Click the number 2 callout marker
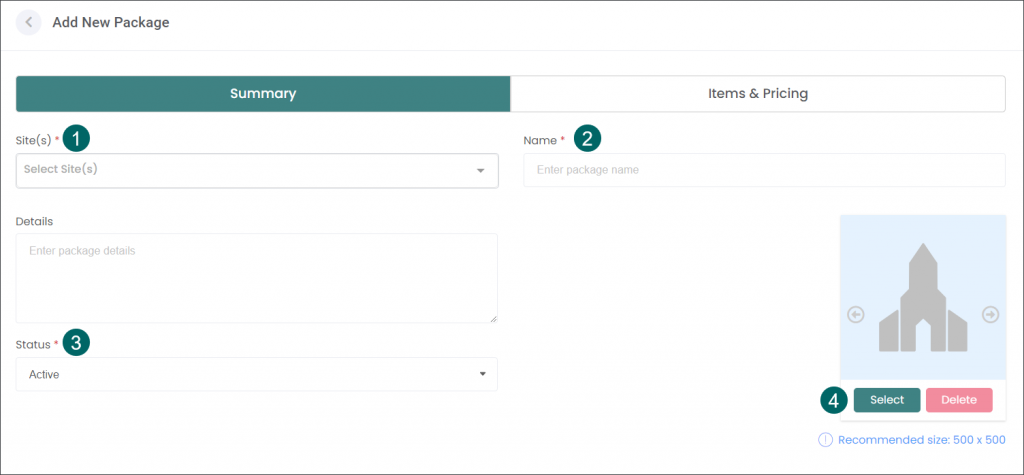The image size is (1024, 475). click(x=586, y=139)
